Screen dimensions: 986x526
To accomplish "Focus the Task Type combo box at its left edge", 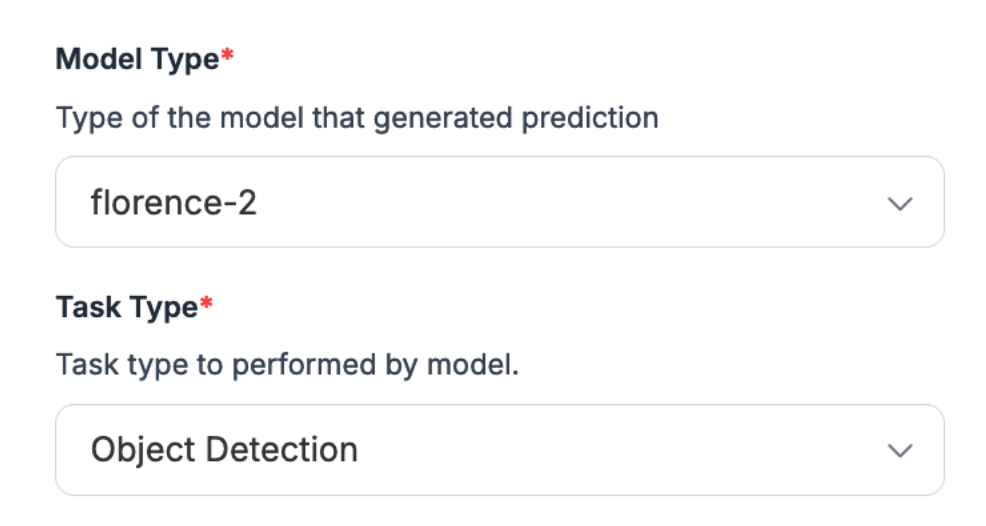I will [68, 450].
